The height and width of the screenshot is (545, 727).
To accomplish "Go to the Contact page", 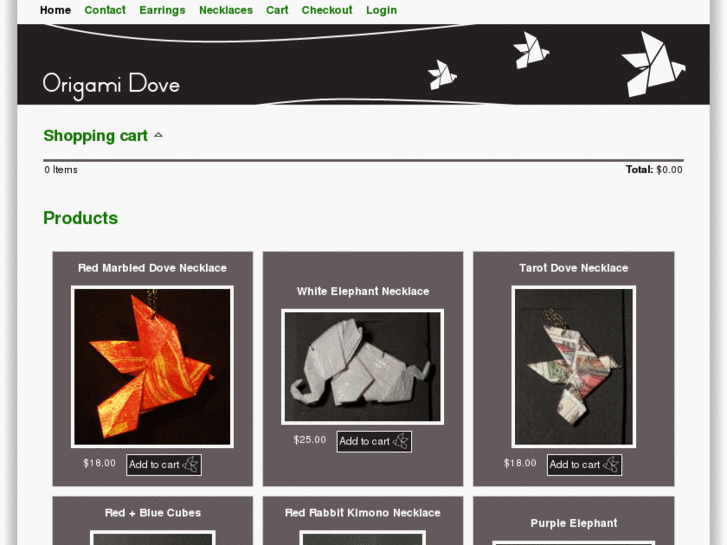I will coord(105,10).
